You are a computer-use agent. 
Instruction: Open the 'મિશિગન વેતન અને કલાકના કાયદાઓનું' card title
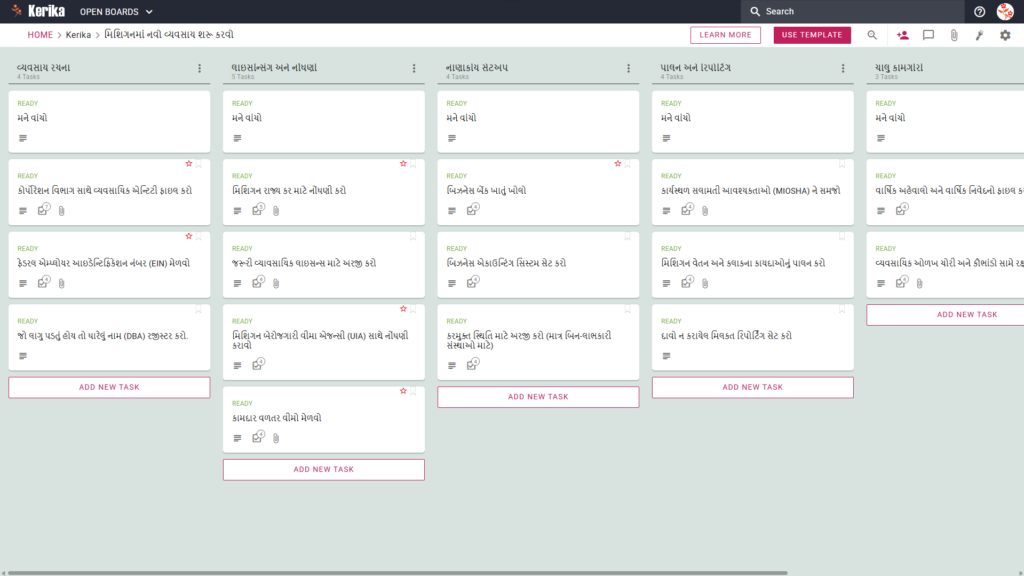743,263
